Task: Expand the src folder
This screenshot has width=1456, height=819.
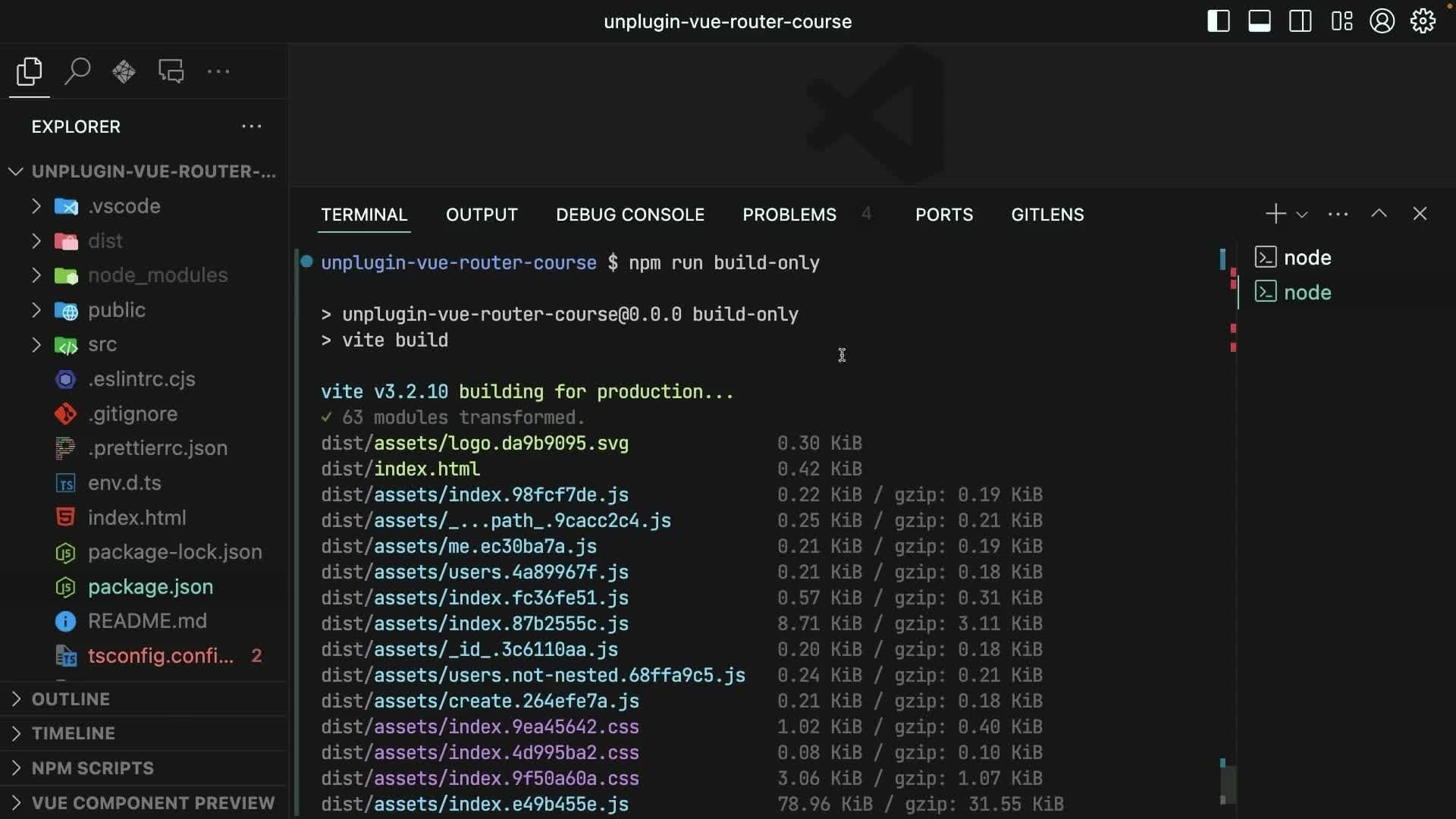Action: pos(102,344)
